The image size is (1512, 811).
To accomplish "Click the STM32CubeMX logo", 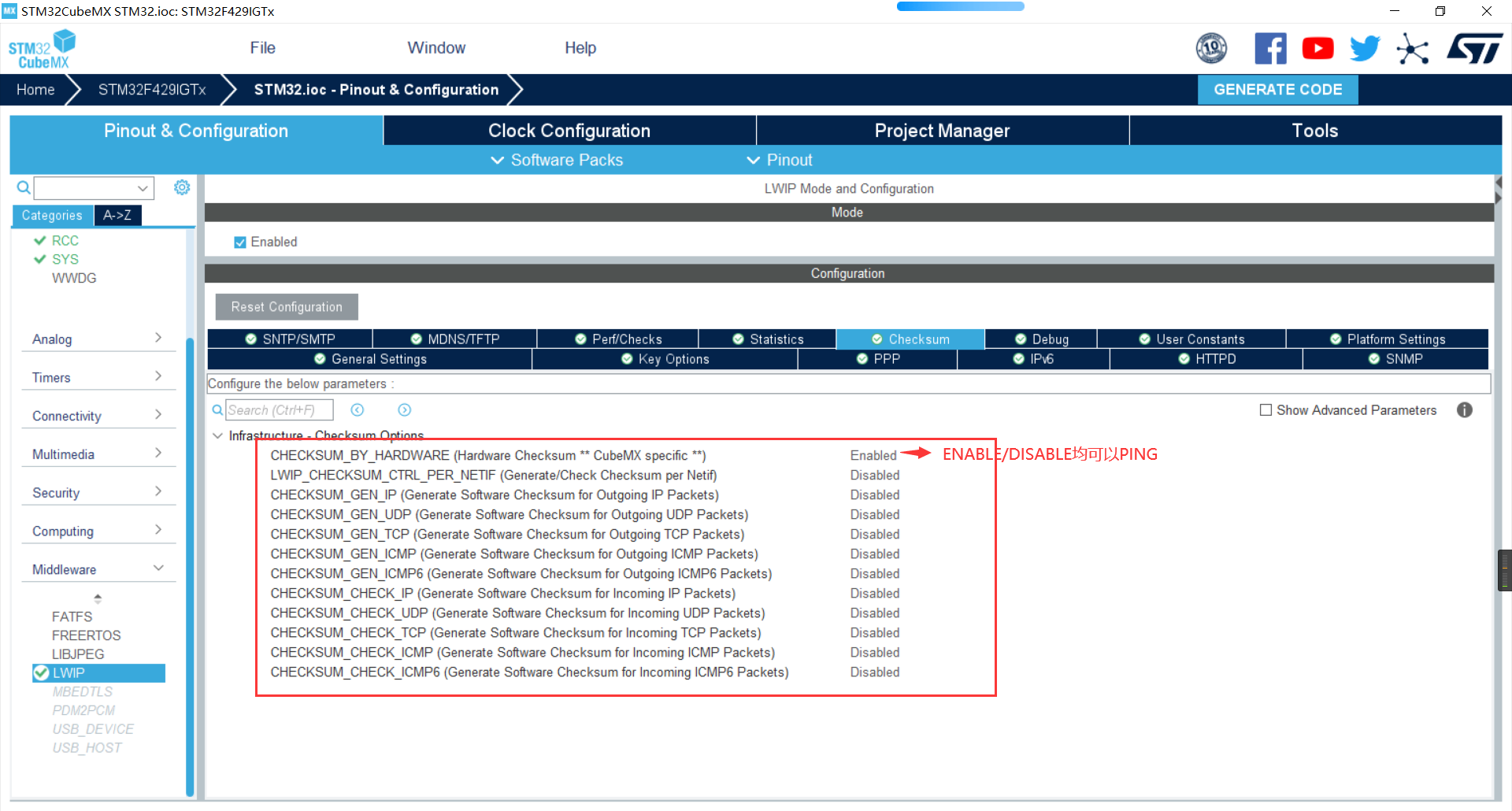I will (43, 49).
